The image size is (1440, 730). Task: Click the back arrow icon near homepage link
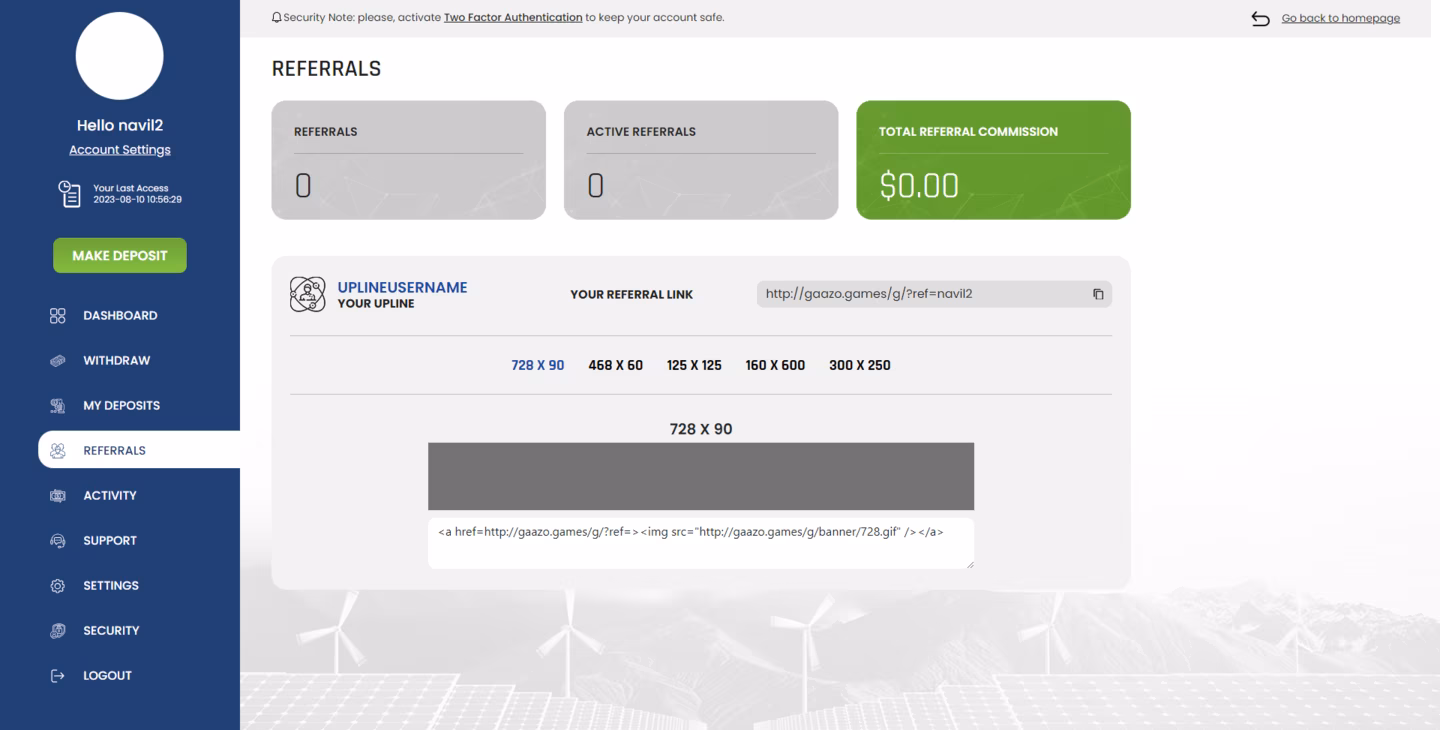(1260, 19)
